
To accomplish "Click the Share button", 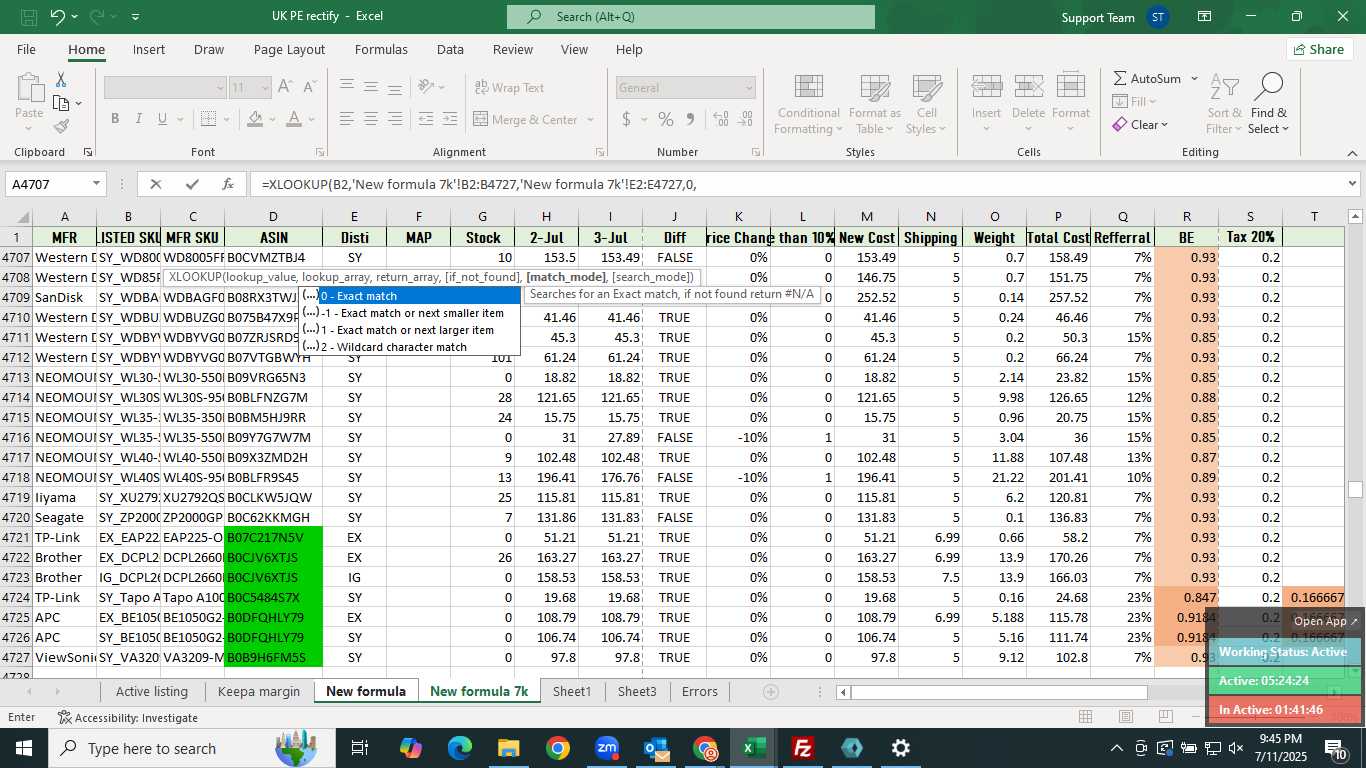I will click(1319, 50).
